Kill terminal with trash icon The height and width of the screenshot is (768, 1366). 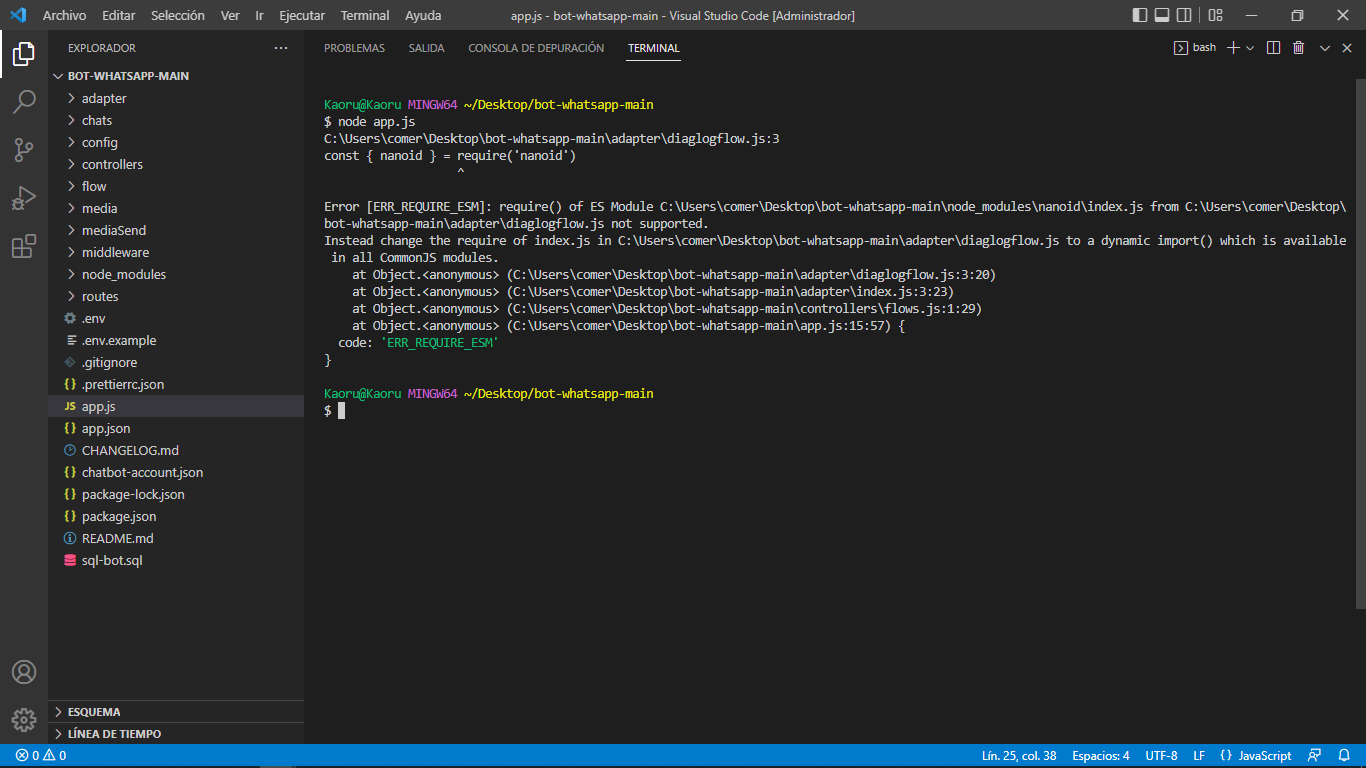point(1298,47)
